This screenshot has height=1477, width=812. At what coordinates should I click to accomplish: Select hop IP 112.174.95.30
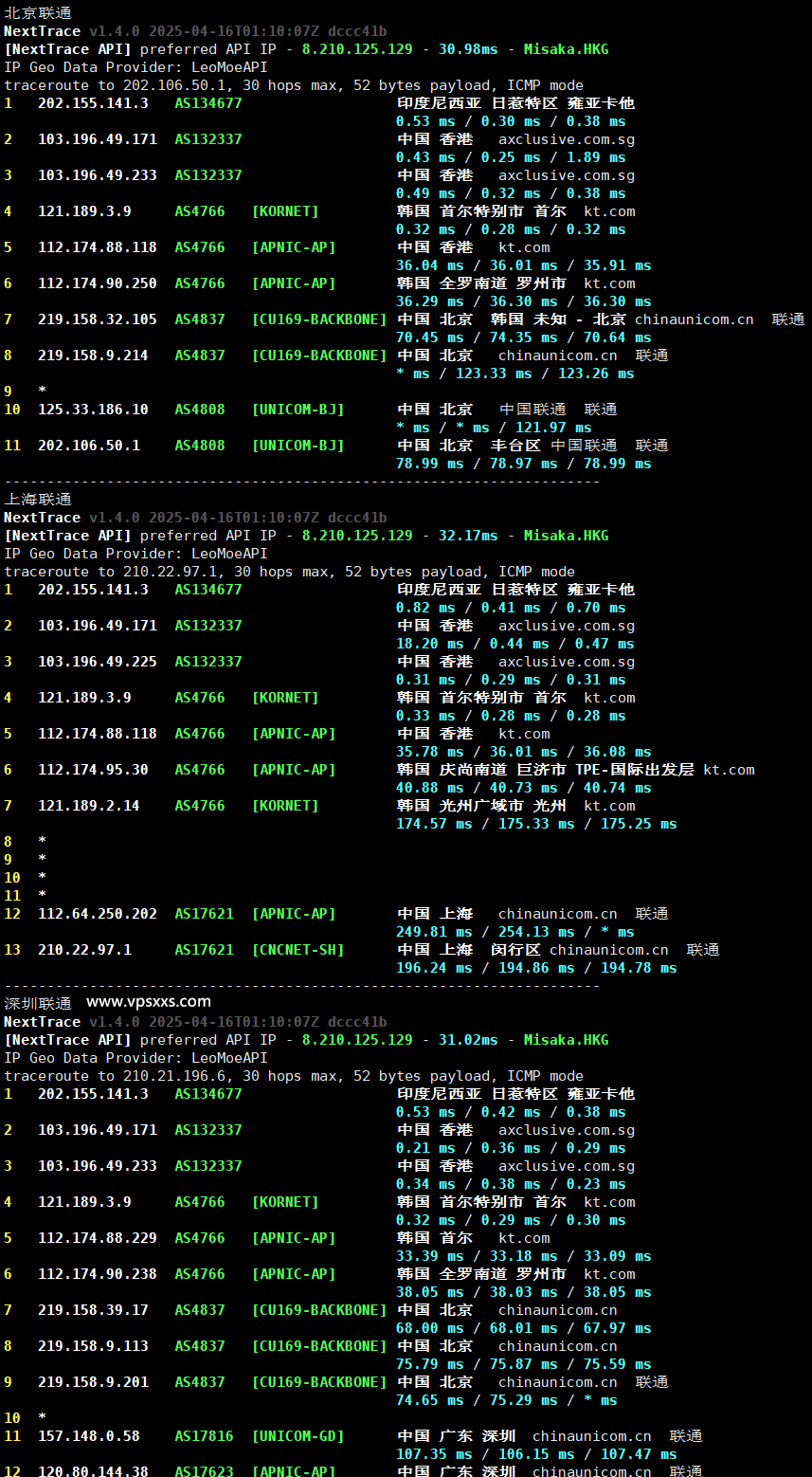tap(93, 770)
